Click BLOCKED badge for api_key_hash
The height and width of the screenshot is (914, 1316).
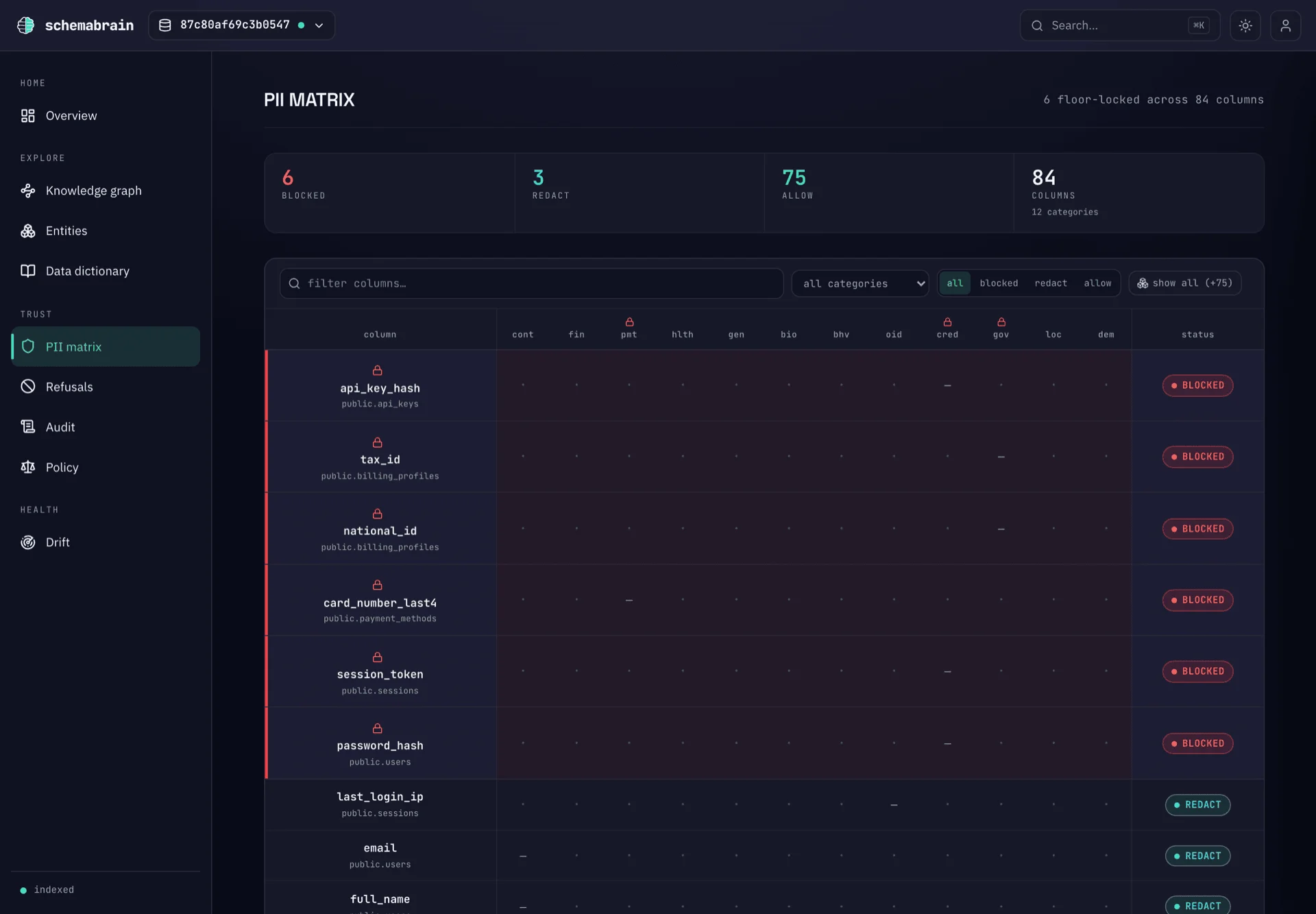click(x=1197, y=385)
